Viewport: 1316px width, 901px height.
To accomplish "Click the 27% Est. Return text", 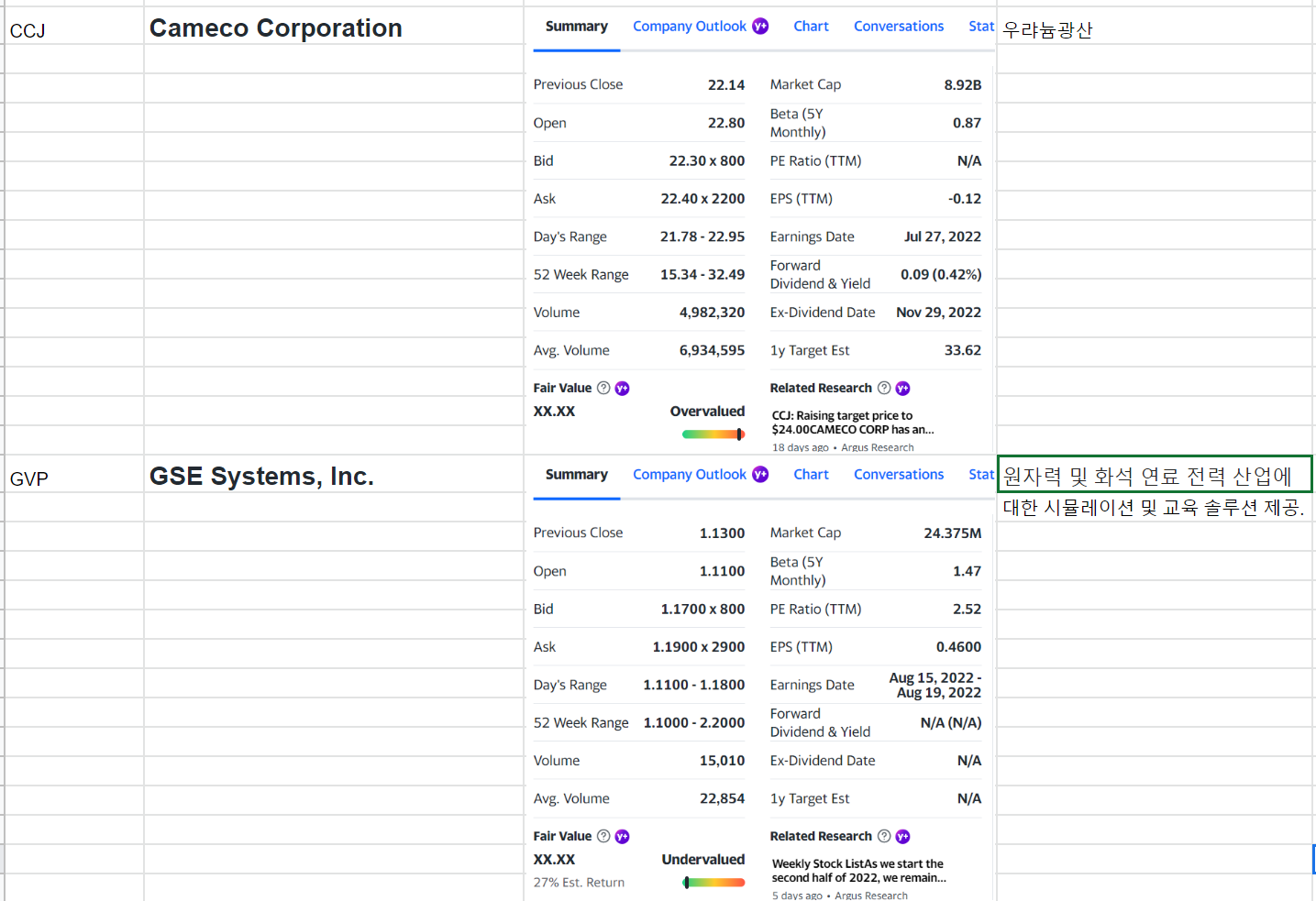I will coord(579,883).
